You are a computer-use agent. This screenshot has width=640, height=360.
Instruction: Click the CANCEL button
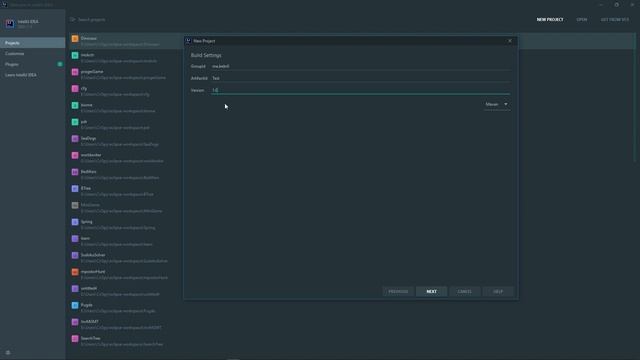click(464, 291)
